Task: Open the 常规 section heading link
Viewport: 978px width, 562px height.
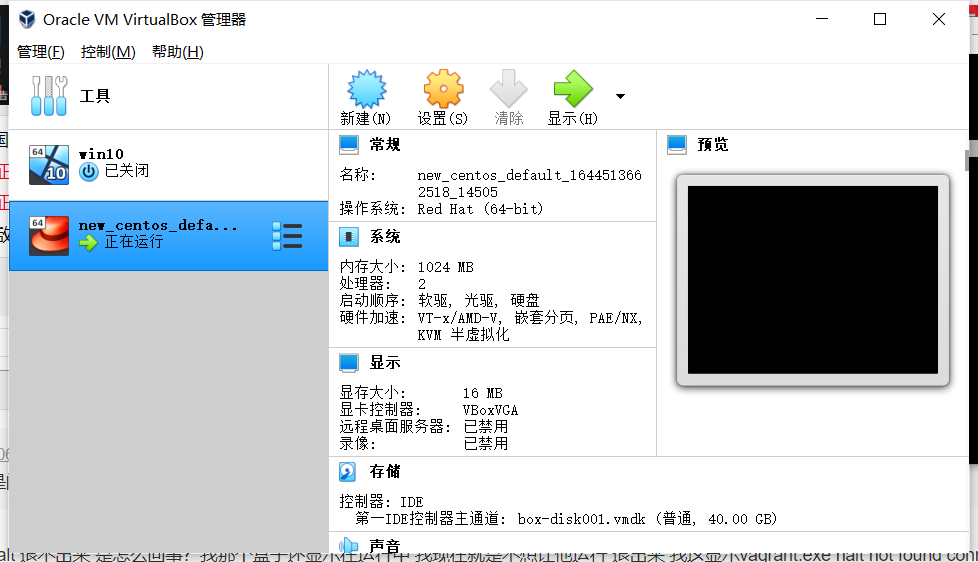Action: pos(385,145)
